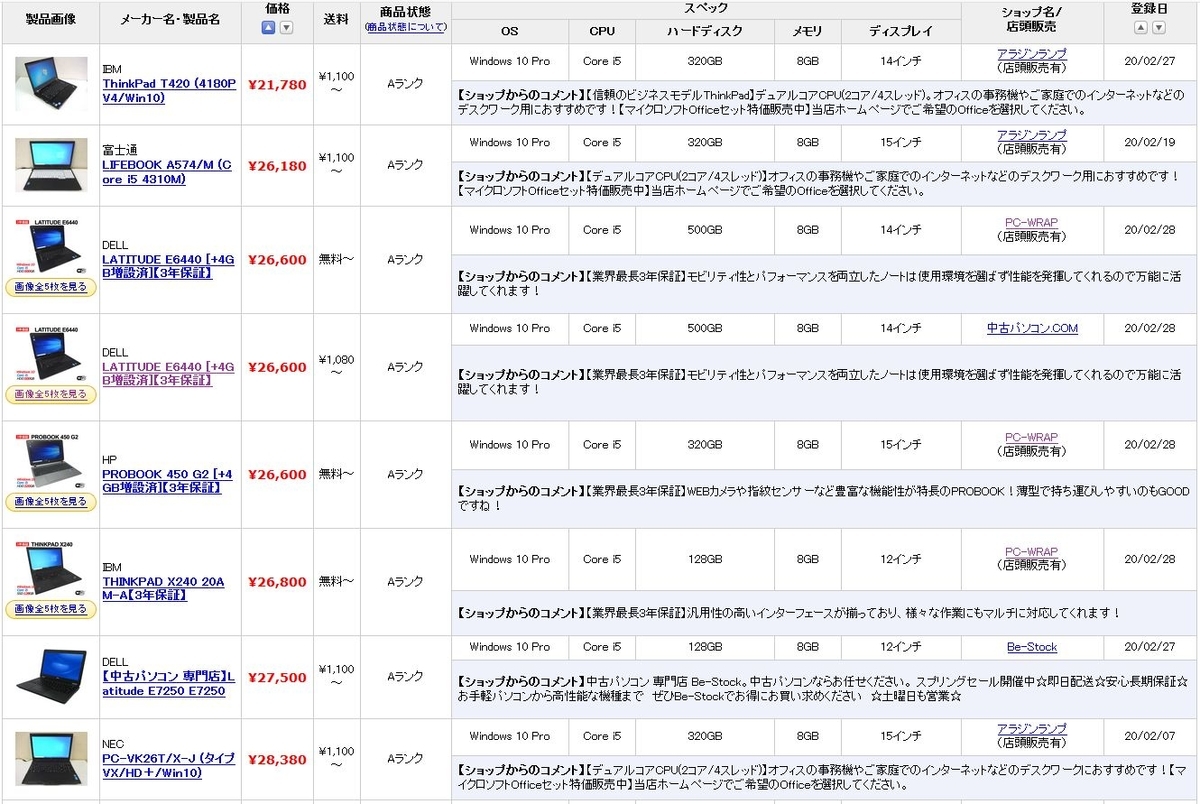The width and height of the screenshot is (1200, 804).
Task: View all 5 images of LATITUDE E6440
Action: click(x=51, y=288)
